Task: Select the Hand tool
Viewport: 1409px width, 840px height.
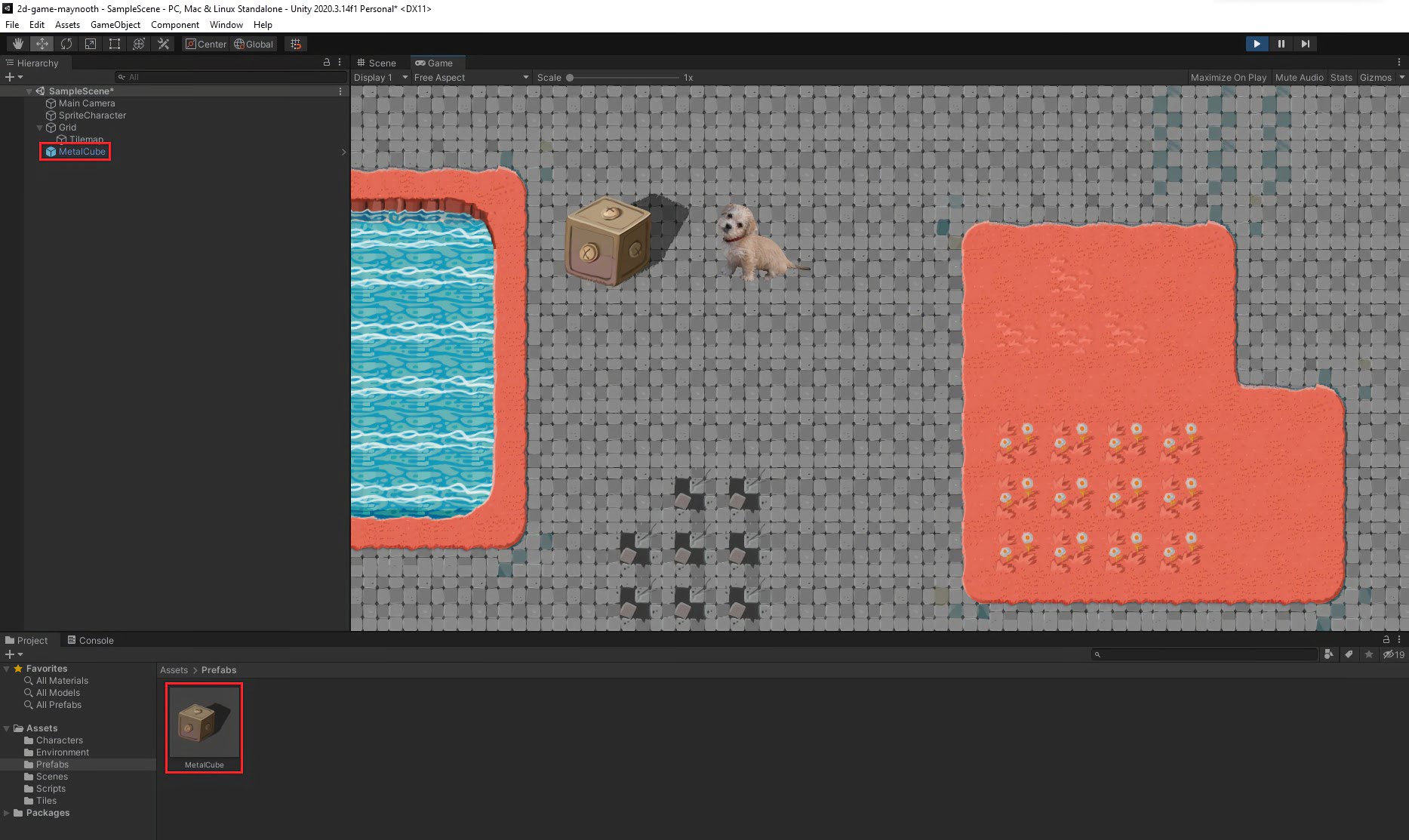Action: 18,44
